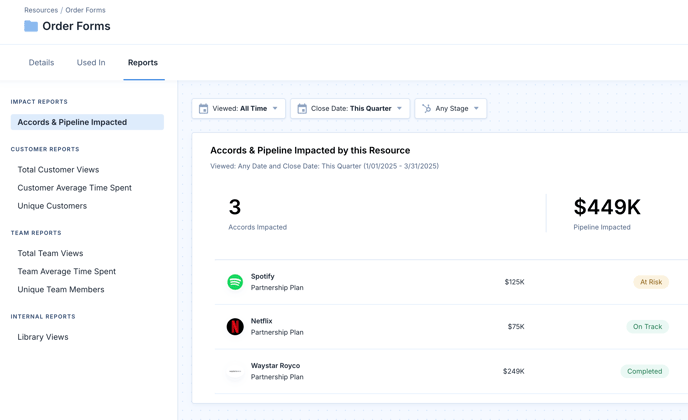Select the Reports tab
This screenshot has height=420, width=688.
coord(143,63)
